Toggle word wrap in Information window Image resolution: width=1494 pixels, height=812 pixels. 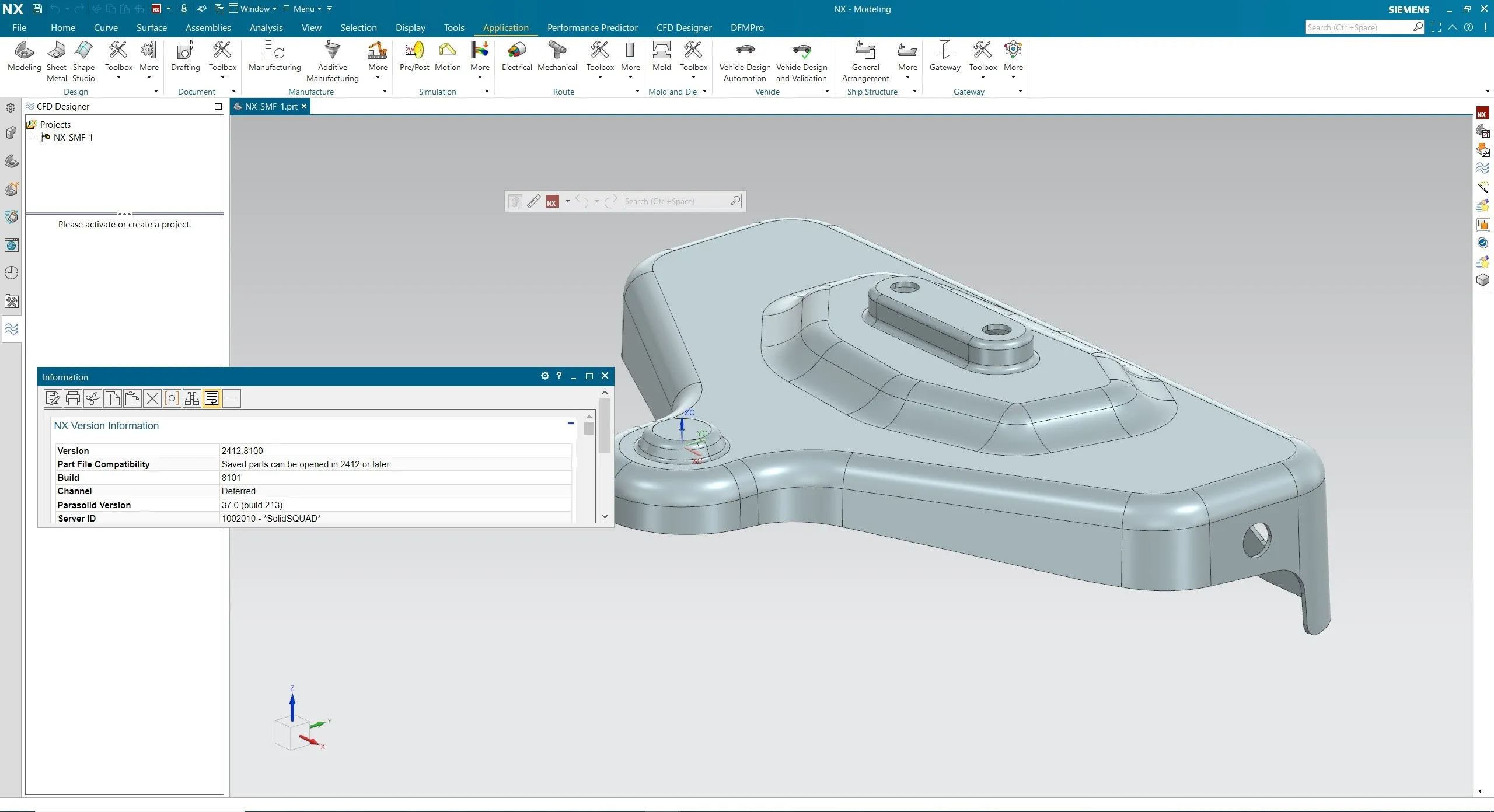pos(212,398)
